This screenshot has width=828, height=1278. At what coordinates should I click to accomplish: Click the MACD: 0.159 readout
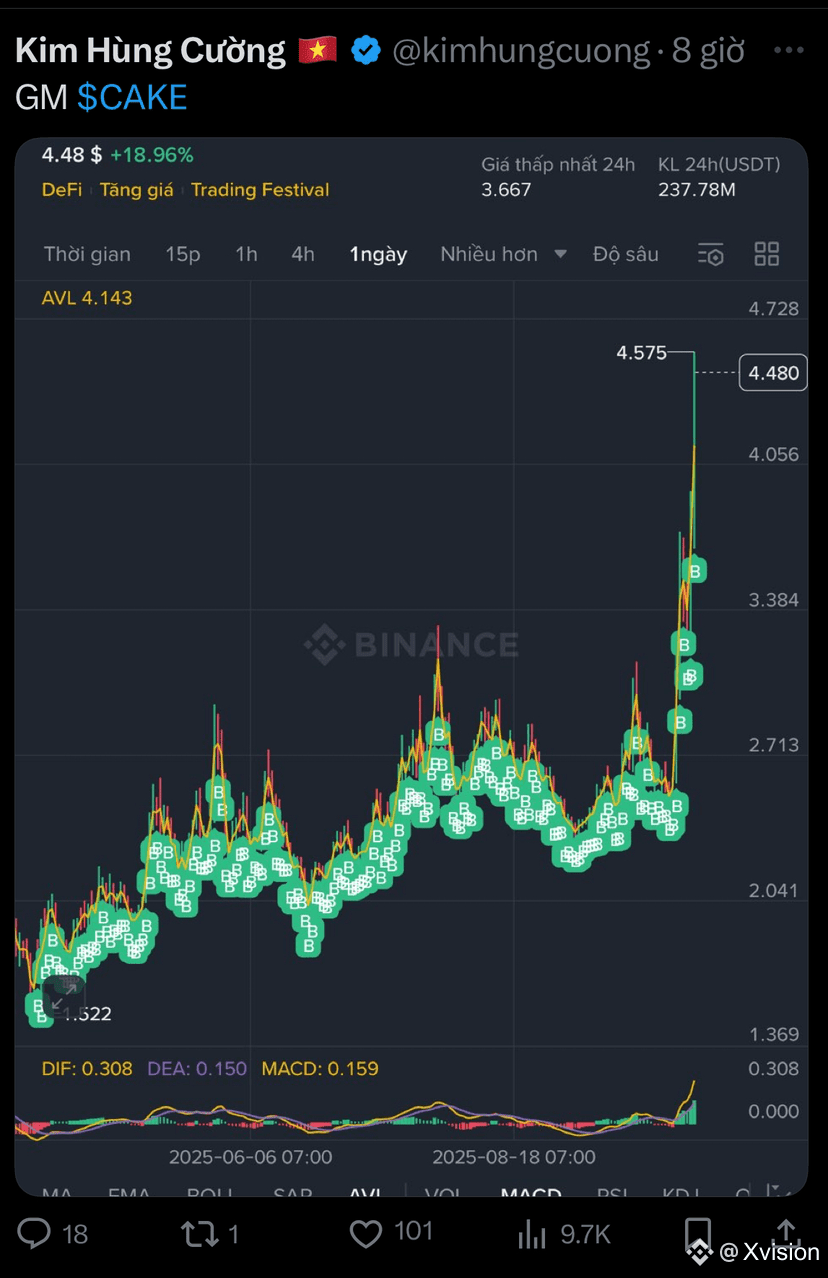click(320, 1068)
